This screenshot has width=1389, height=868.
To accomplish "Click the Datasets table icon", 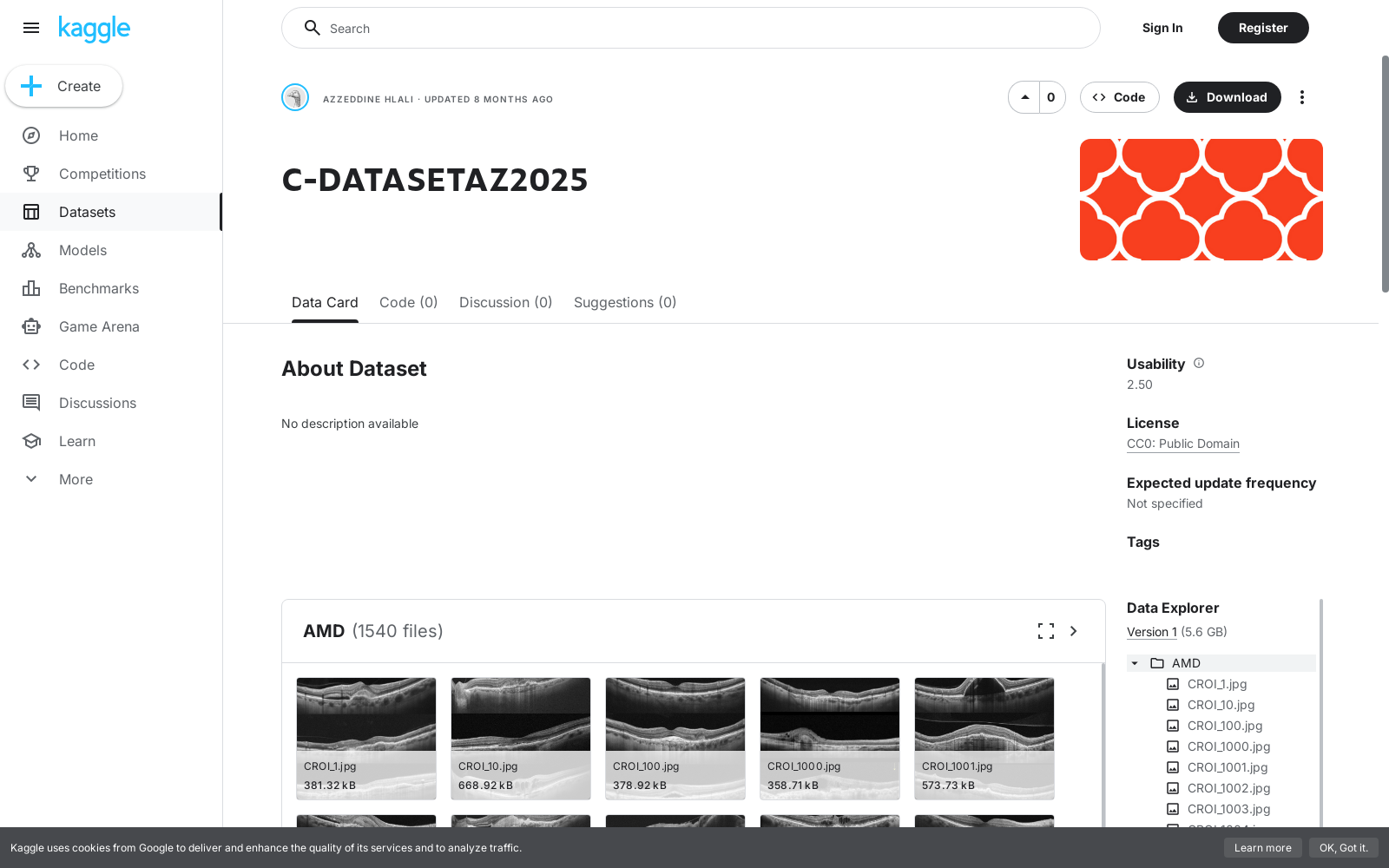I will click(x=31, y=212).
